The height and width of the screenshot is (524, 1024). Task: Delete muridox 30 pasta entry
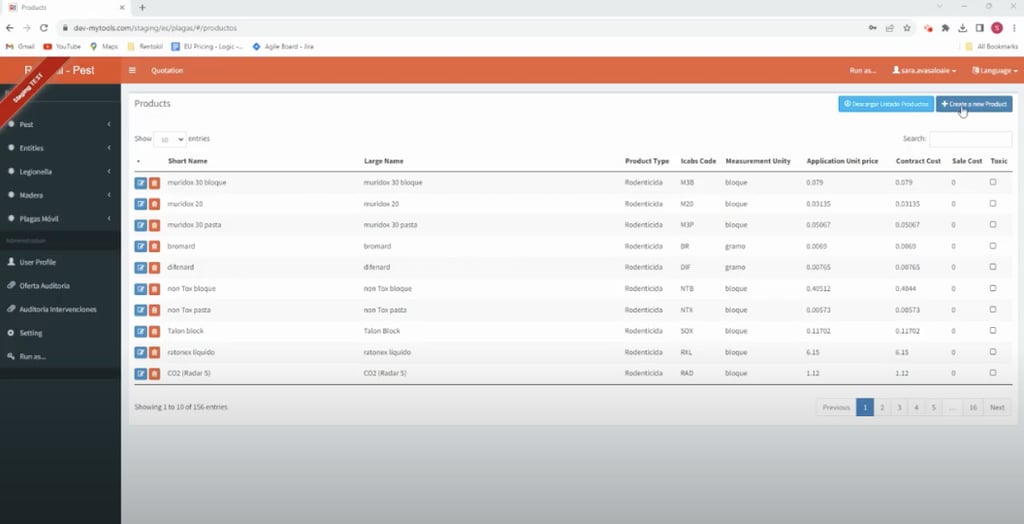click(154, 225)
